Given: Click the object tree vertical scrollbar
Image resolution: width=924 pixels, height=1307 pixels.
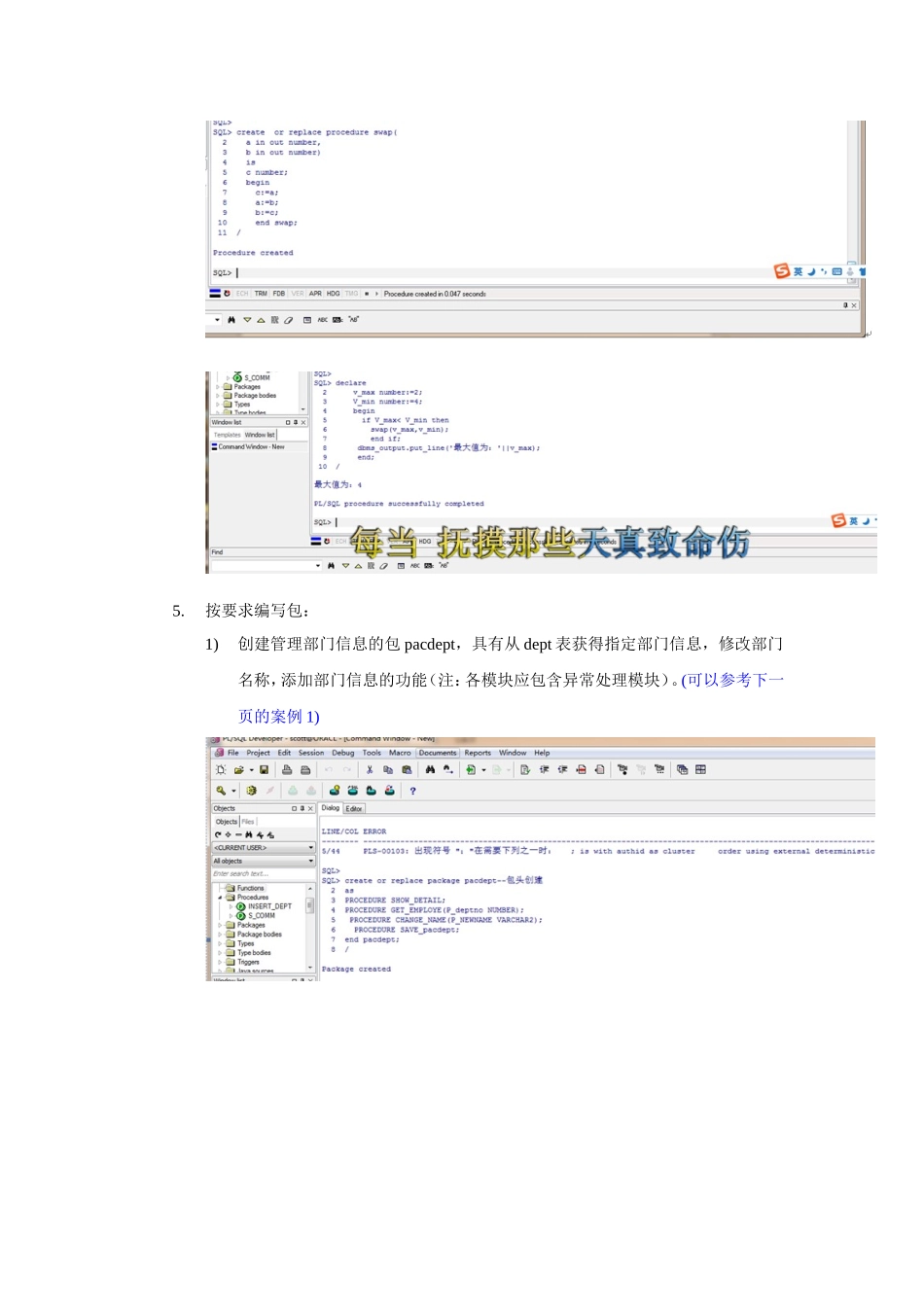Looking at the screenshot, I should [310, 927].
